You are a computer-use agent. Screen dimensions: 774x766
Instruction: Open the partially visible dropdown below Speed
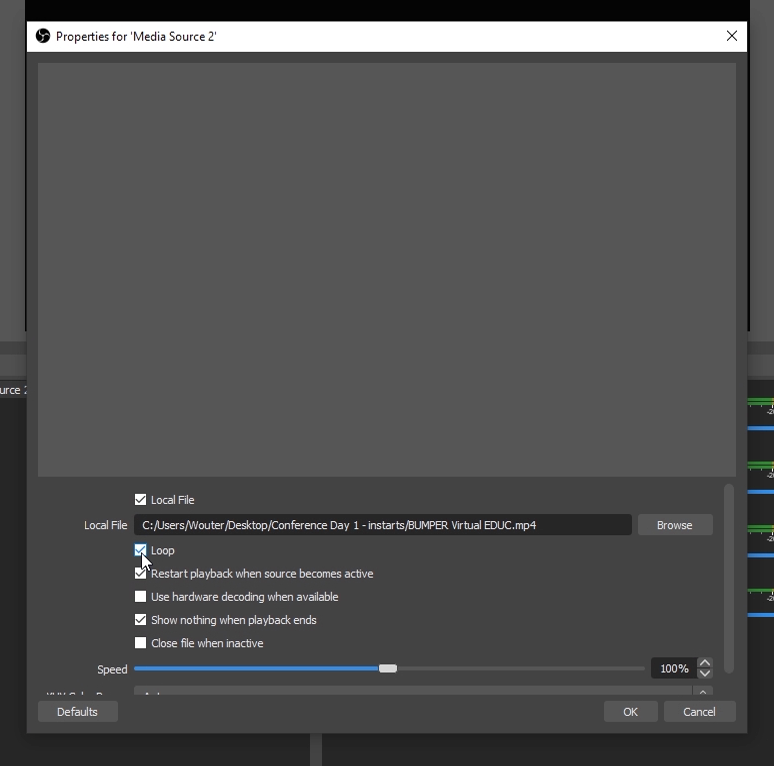[x=420, y=692]
